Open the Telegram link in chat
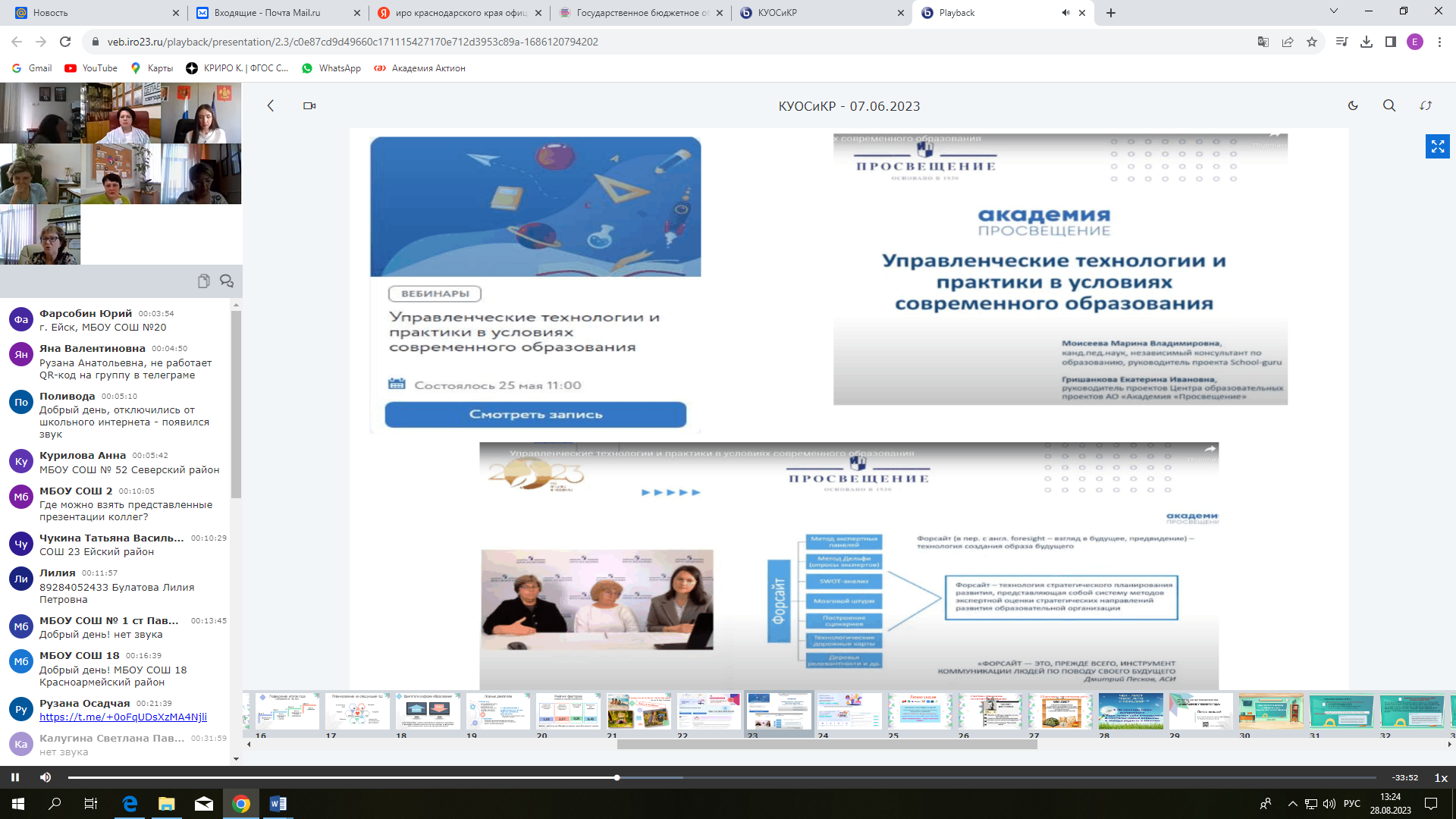 point(123,717)
